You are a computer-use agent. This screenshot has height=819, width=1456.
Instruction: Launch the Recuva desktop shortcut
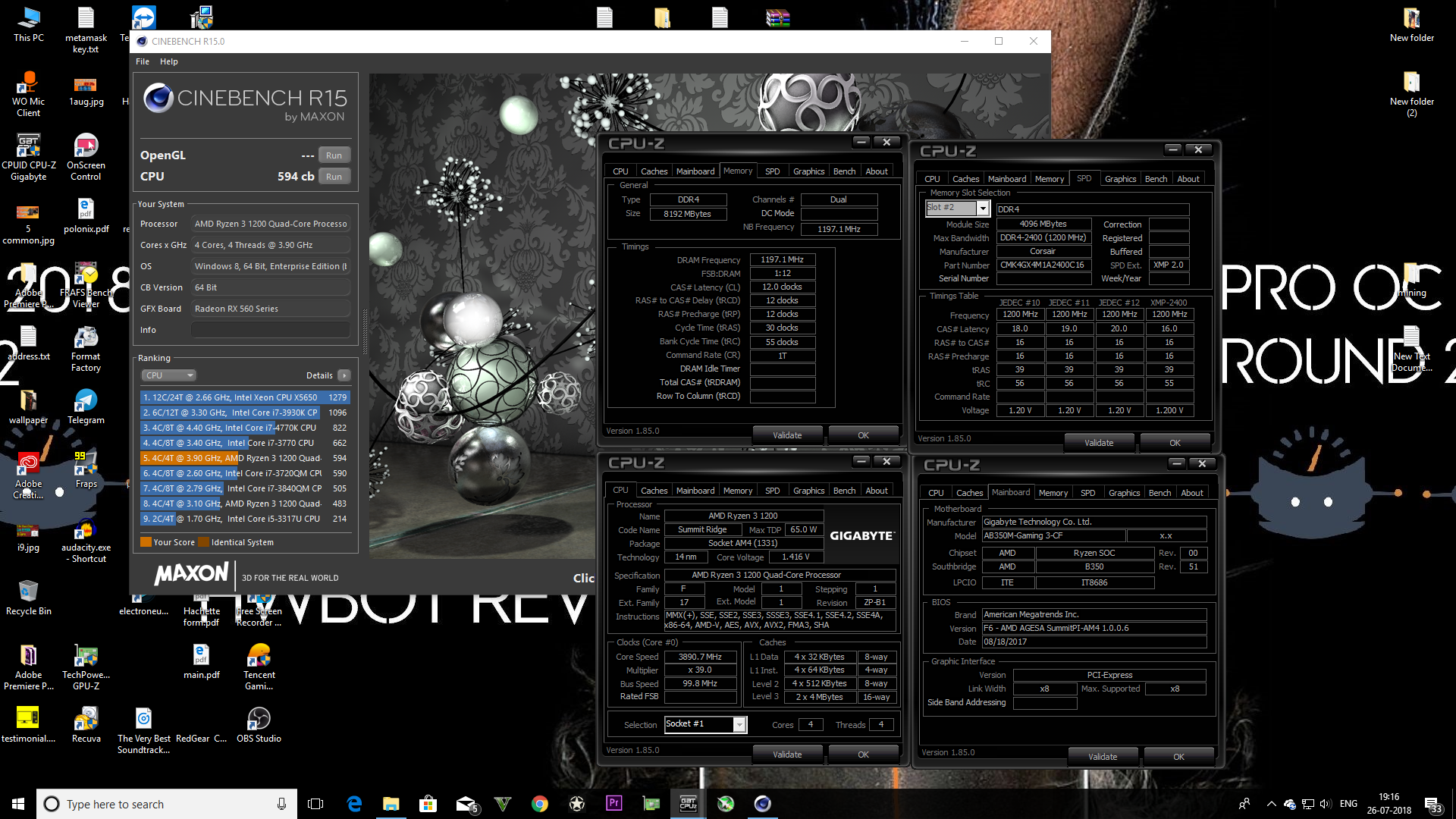(86, 726)
